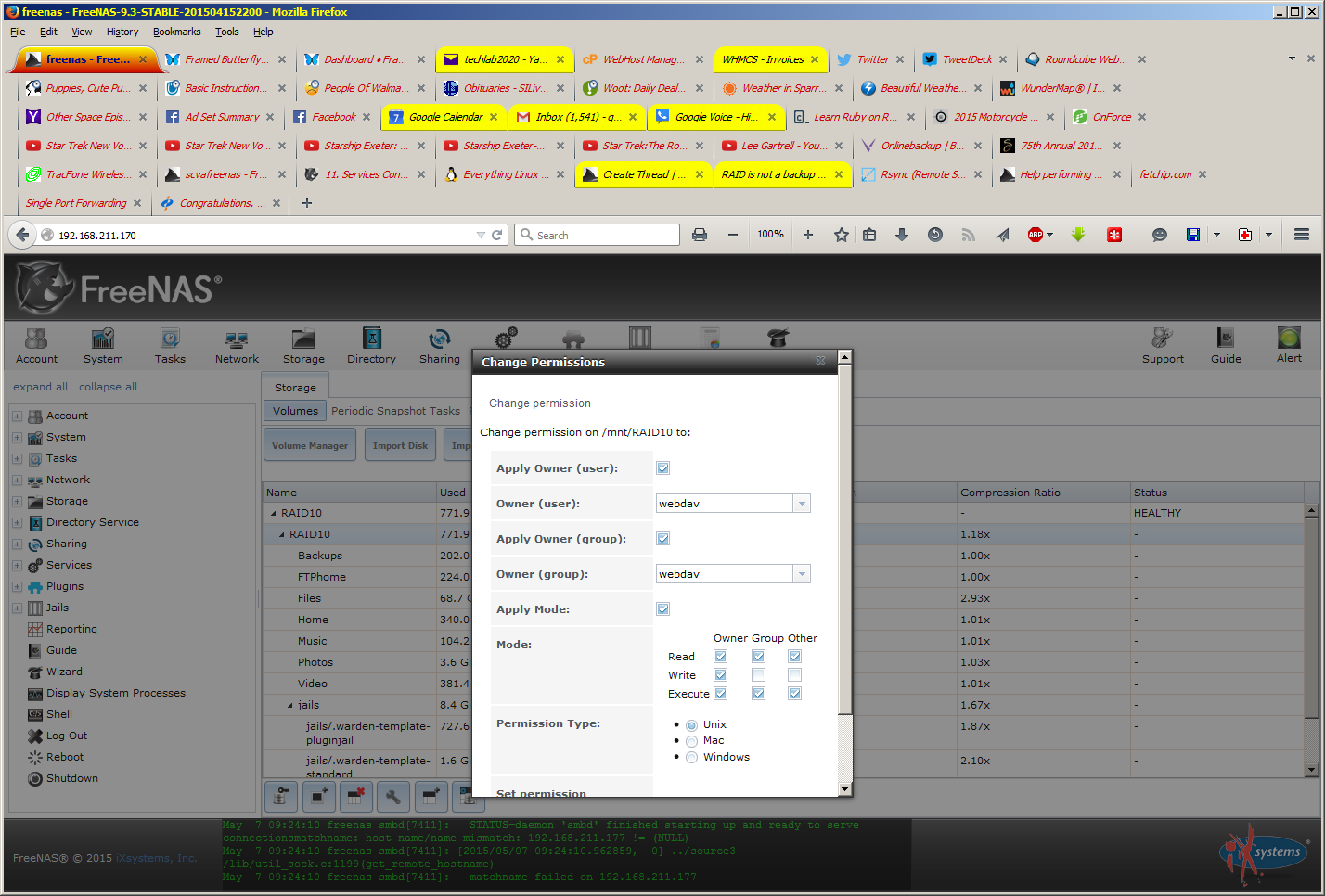Image resolution: width=1325 pixels, height=896 pixels.
Task: Open the list all tabs dropdown arrow
Action: pyautogui.click(x=1292, y=58)
